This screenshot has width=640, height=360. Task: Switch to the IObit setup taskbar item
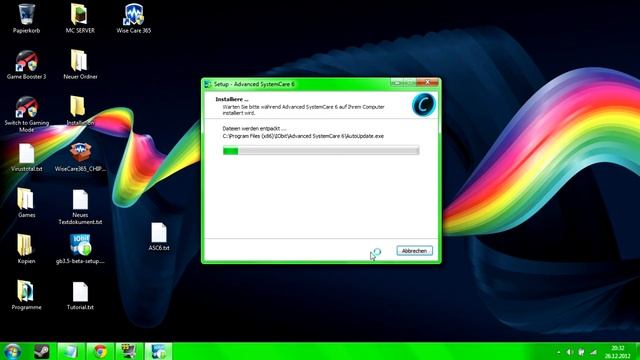coord(159,351)
